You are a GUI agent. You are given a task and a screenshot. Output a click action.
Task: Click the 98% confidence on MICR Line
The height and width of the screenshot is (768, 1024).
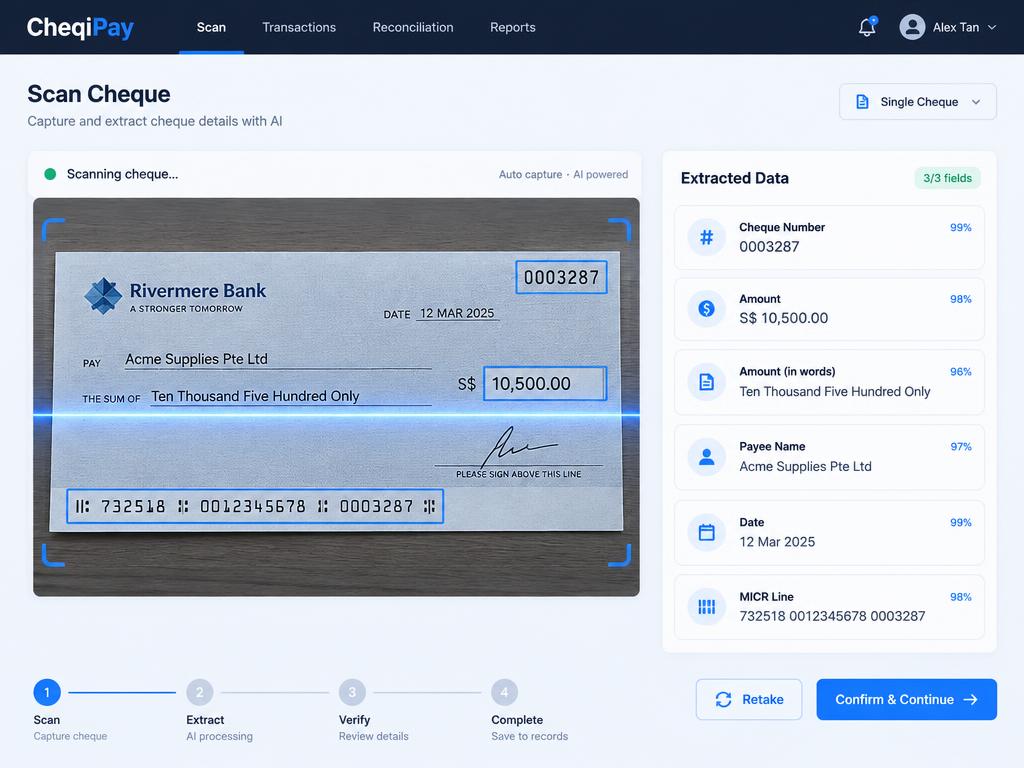click(x=961, y=597)
